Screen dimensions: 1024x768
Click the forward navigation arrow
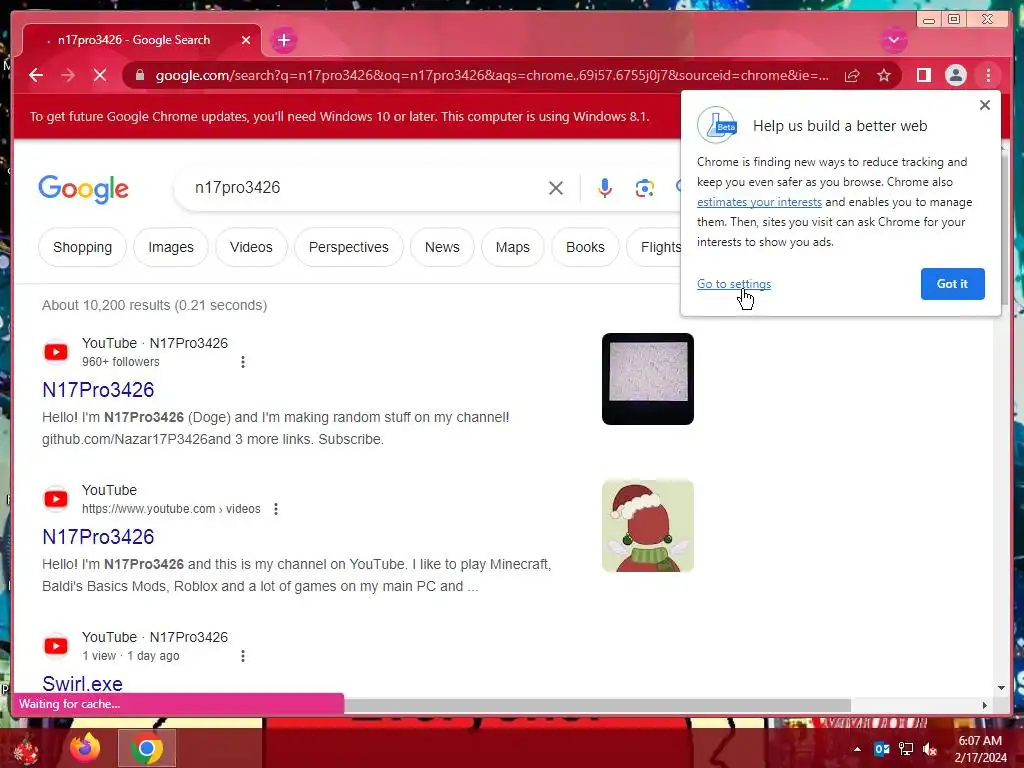(x=68, y=76)
